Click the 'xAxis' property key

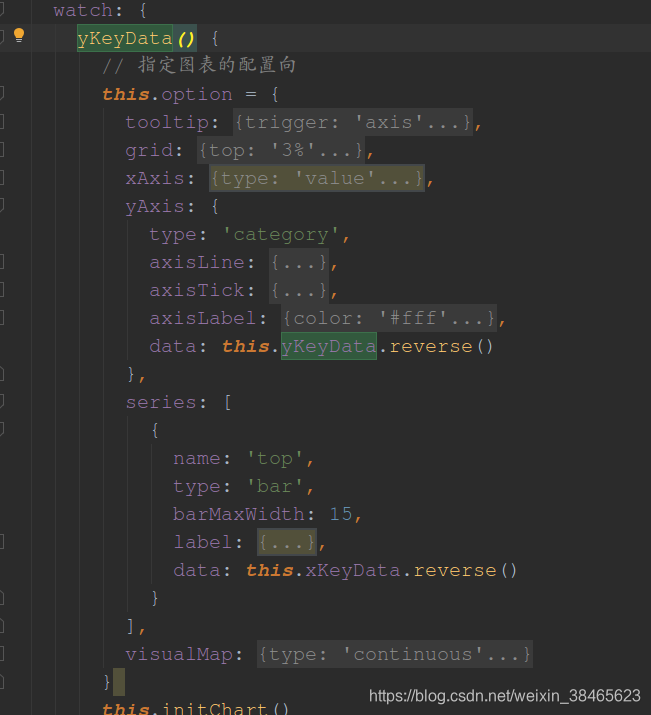[x=155, y=178]
